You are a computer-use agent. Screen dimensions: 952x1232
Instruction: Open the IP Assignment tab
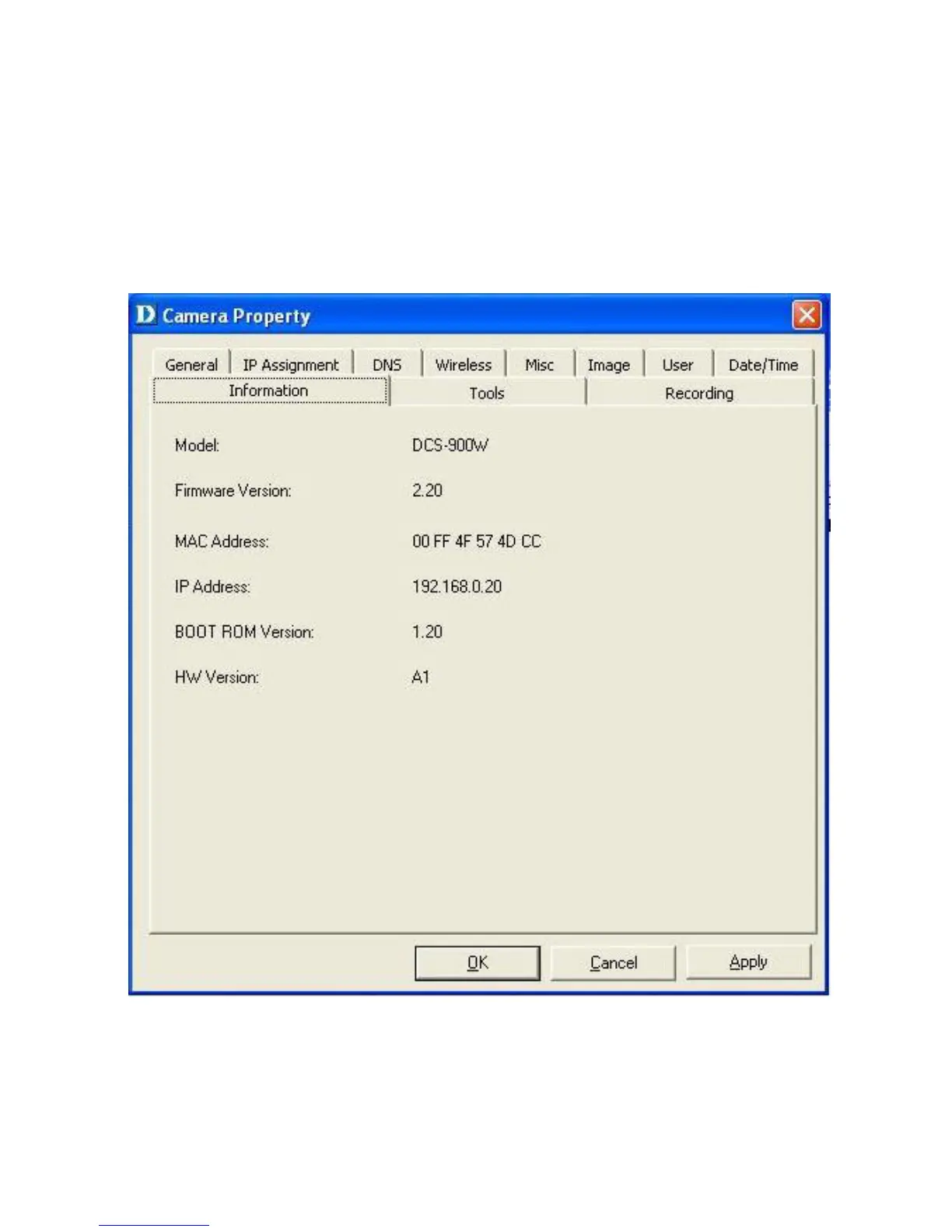pyautogui.click(x=291, y=365)
